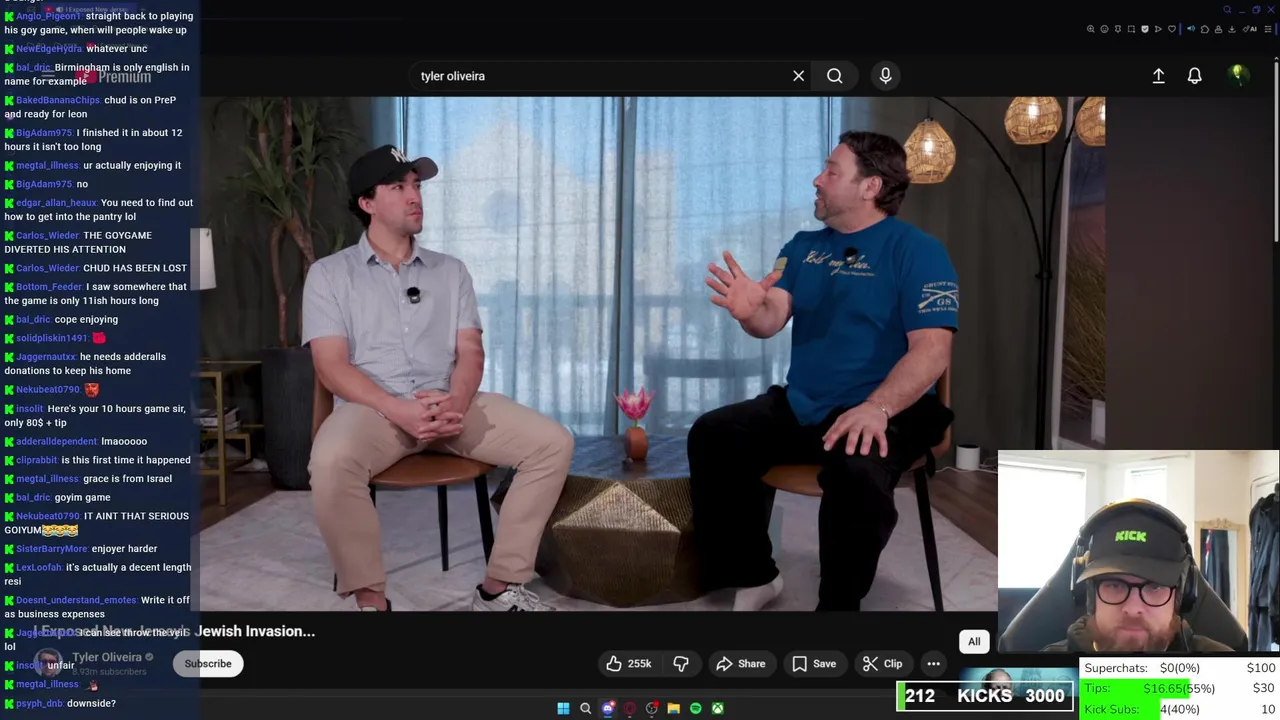Screen dimensions: 1280x720
Task: Click the streamer webcam overlay
Action: point(1138,552)
